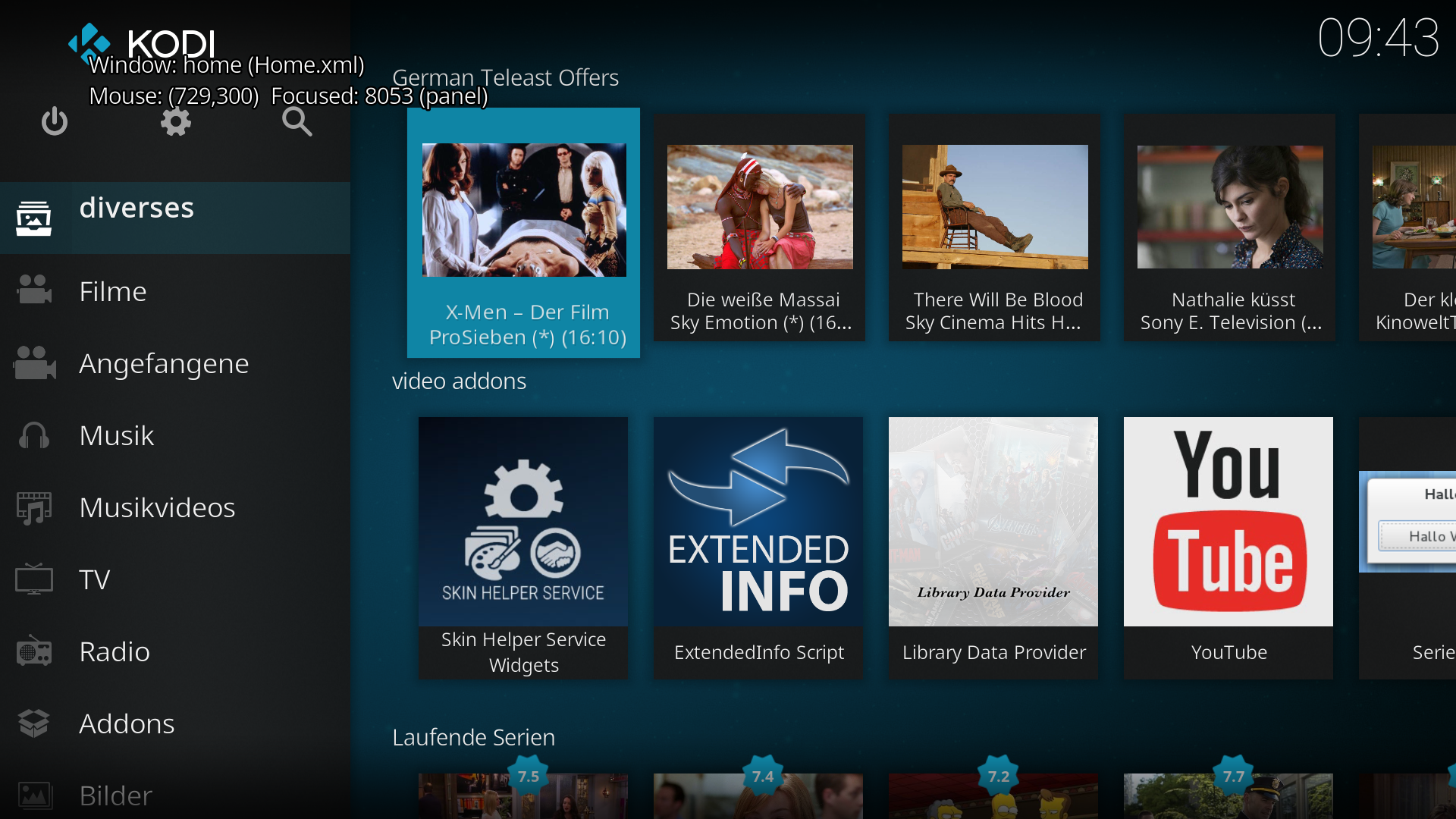1456x819 pixels.
Task: Open the TV menu entry
Action: pyautogui.click(x=175, y=579)
